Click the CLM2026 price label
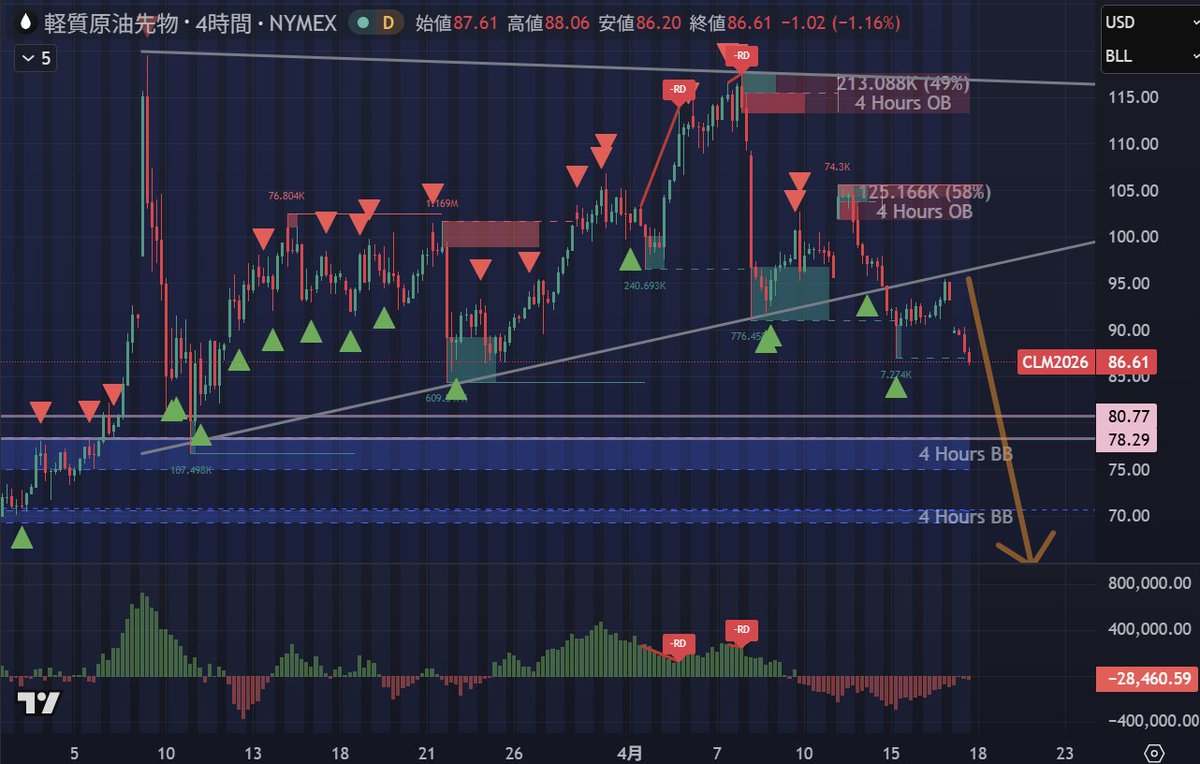1200x764 pixels. [1054, 362]
